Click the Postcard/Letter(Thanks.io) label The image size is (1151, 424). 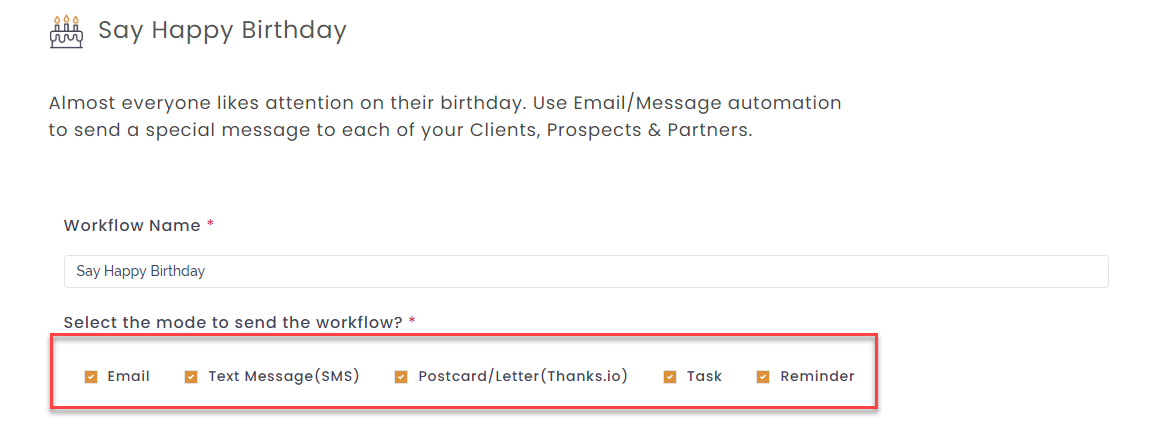click(x=523, y=377)
